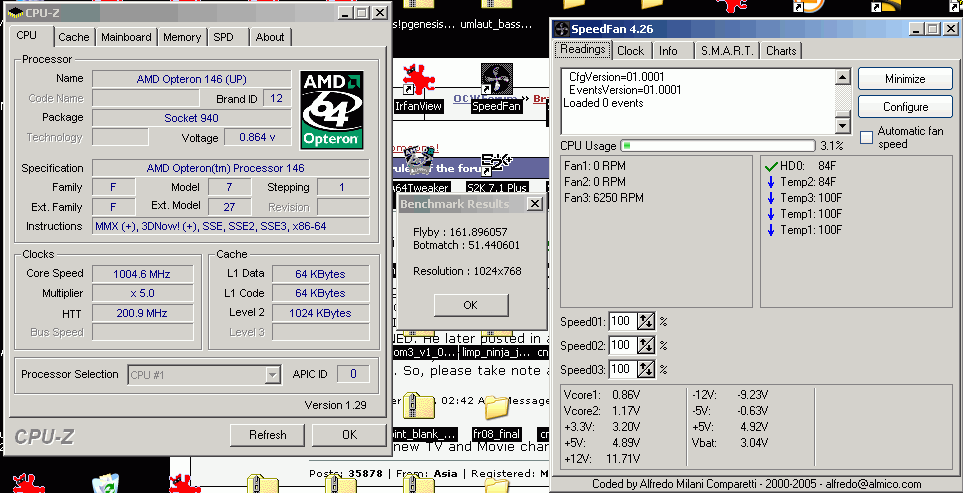This screenshot has width=963, height=493.
Task: Open the Charts tab in SpeedFan
Action: pos(781,51)
